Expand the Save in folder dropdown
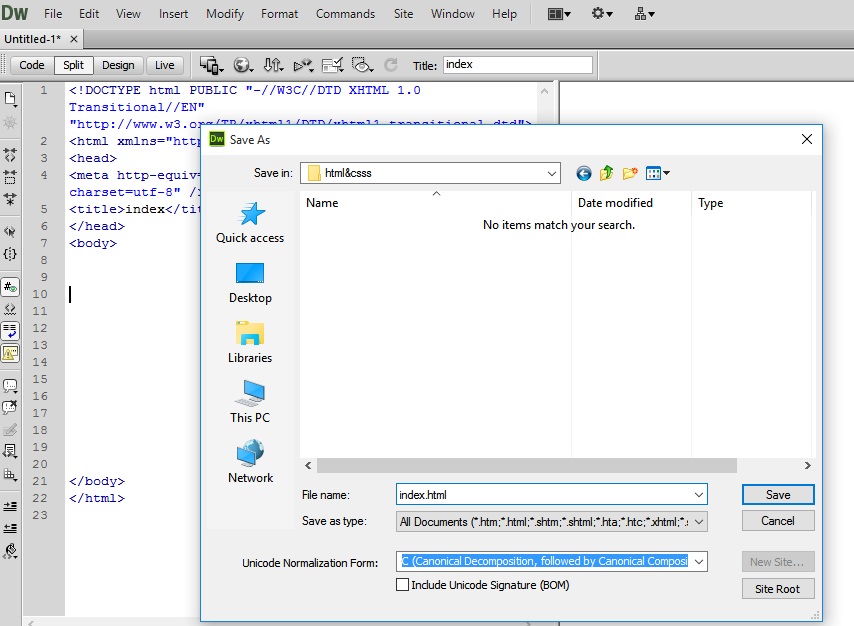854x626 pixels. coord(552,173)
